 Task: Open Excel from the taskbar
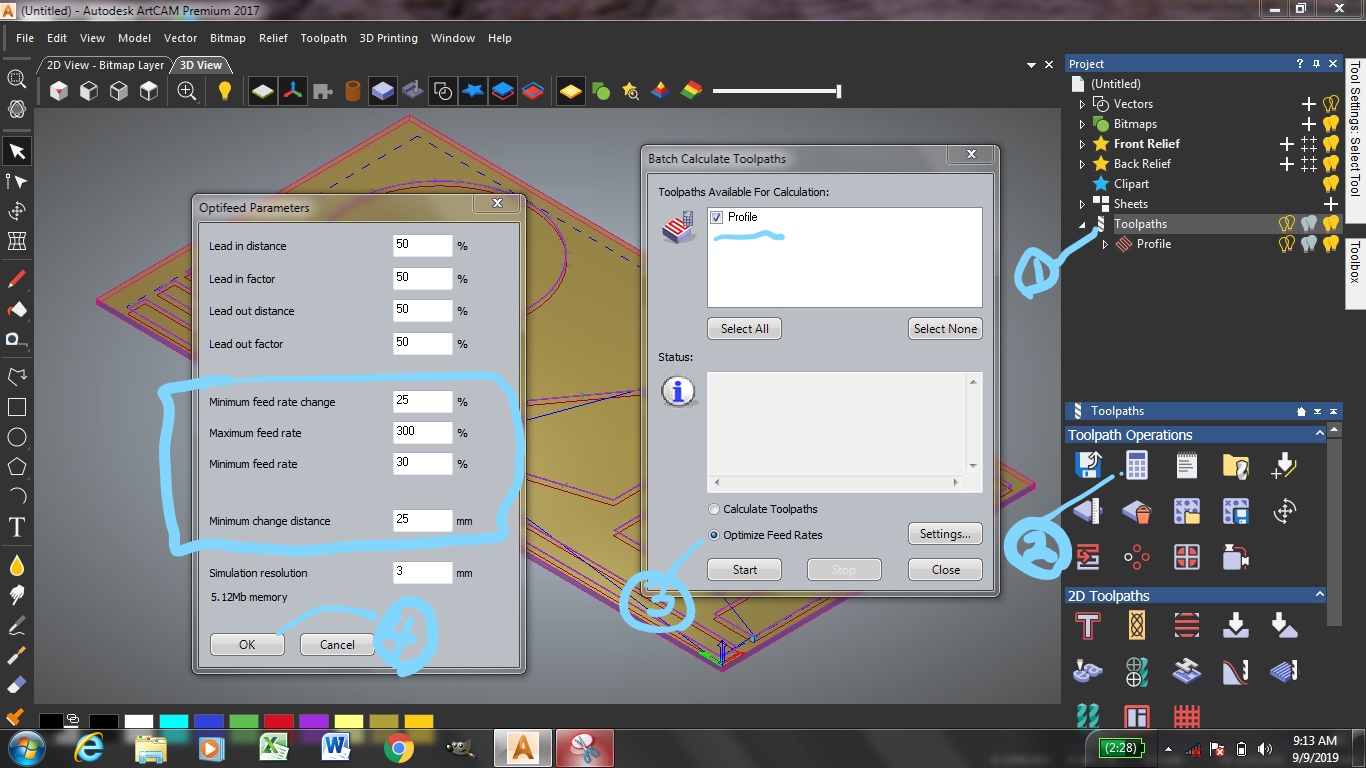point(274,747)
